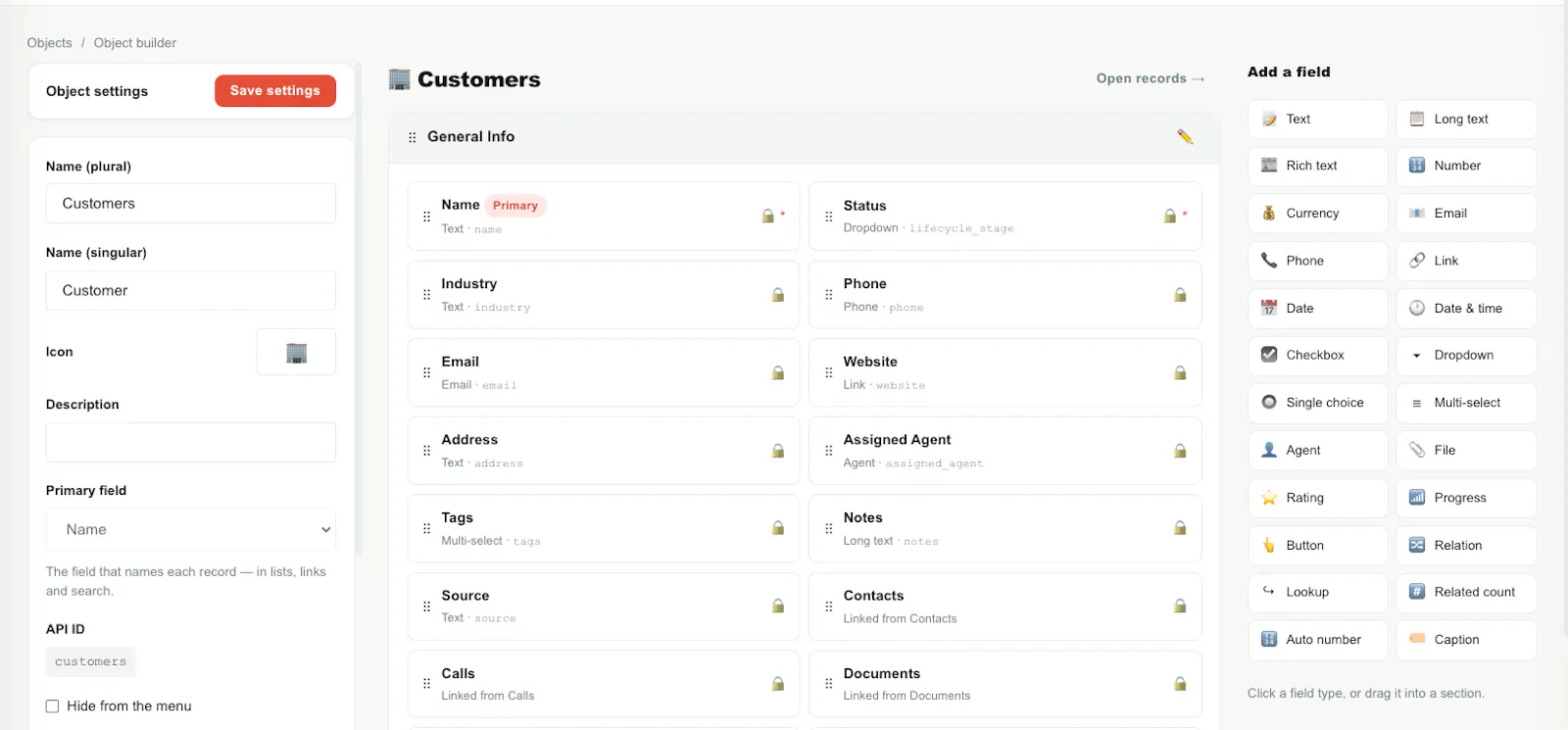Add a Rich text field

pos(1318,167)
